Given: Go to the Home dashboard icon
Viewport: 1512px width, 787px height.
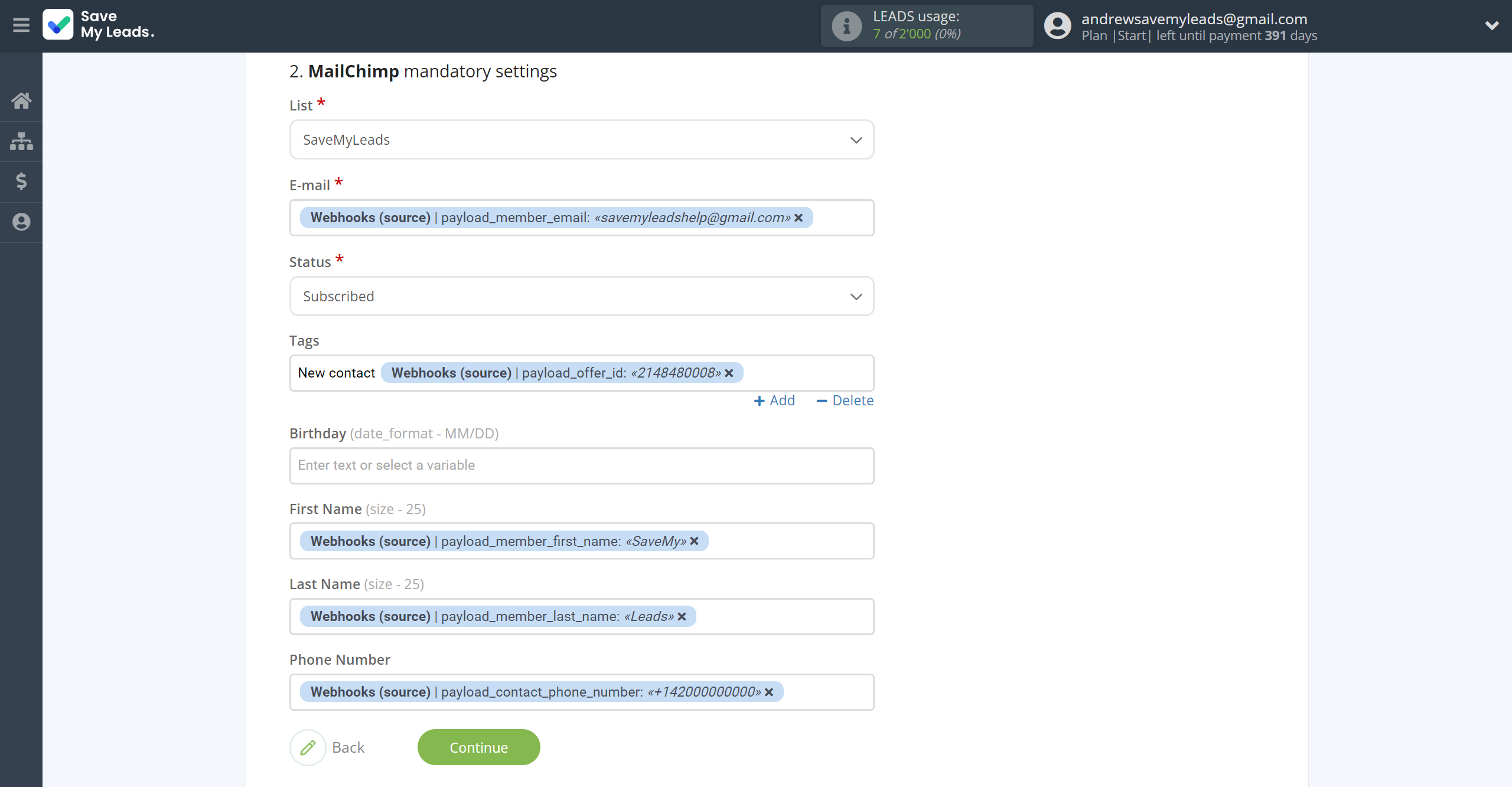Looking at the screenshot, I should (x=21, y=100).
